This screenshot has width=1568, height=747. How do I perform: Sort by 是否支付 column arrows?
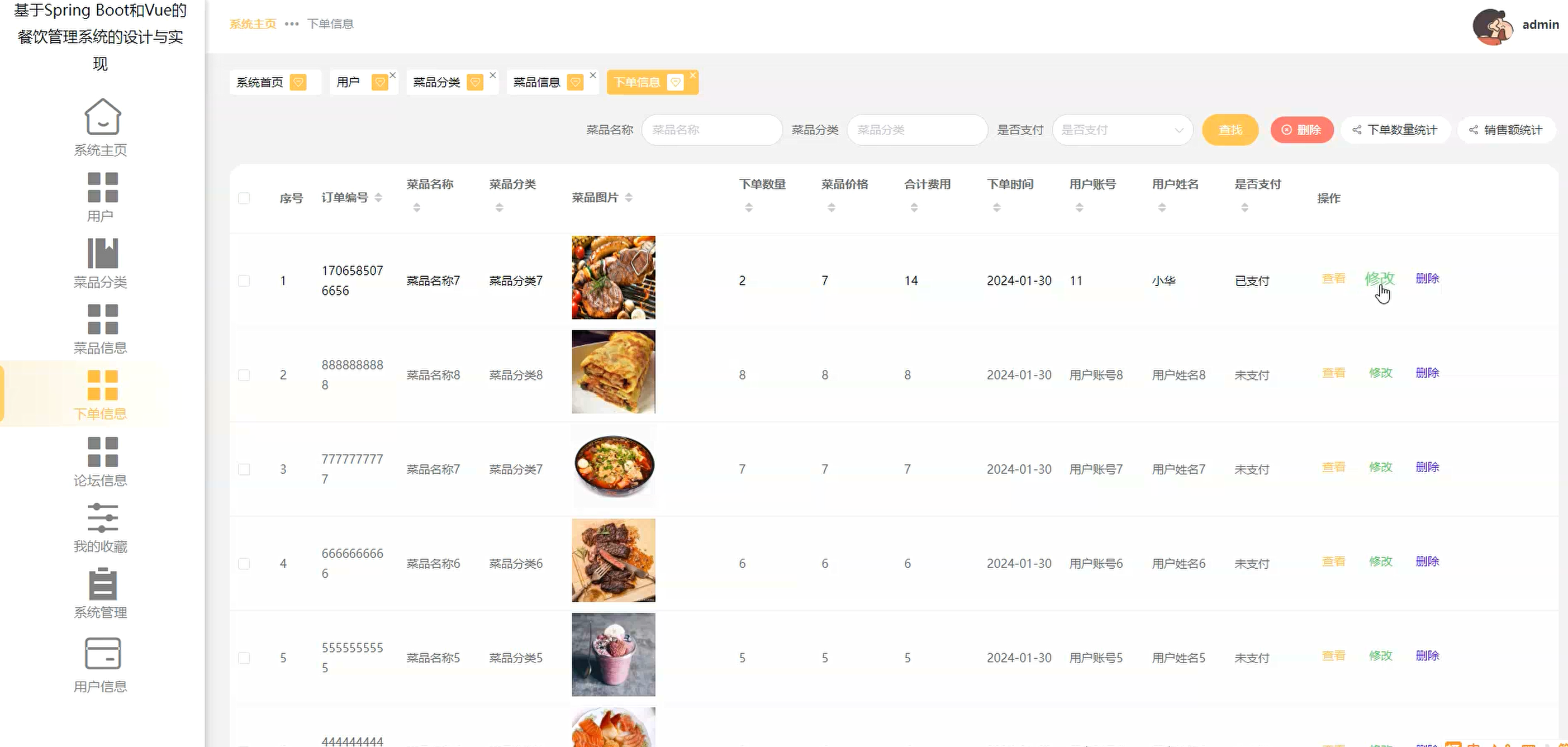[x=1245, y=208]
